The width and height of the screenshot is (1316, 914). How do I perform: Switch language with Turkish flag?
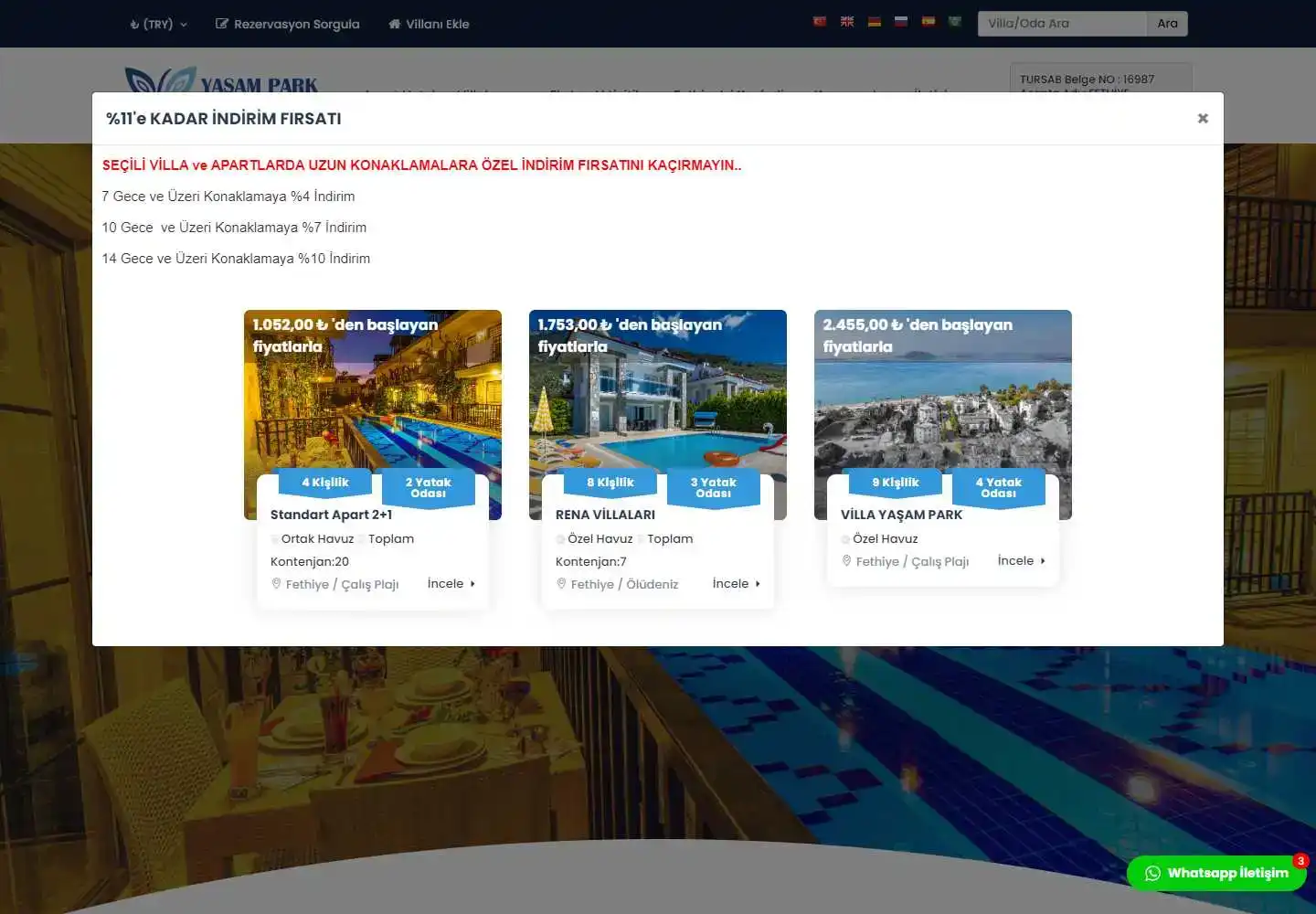coord(820,21)
